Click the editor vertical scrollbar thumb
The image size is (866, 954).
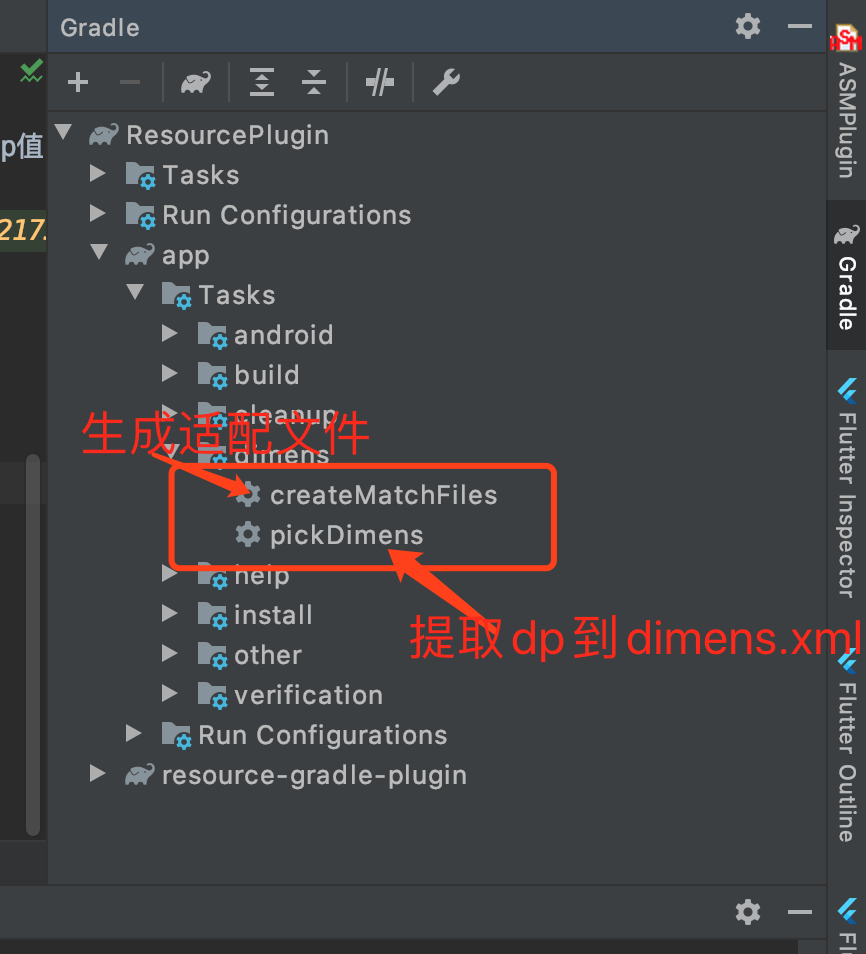(33, 645)
